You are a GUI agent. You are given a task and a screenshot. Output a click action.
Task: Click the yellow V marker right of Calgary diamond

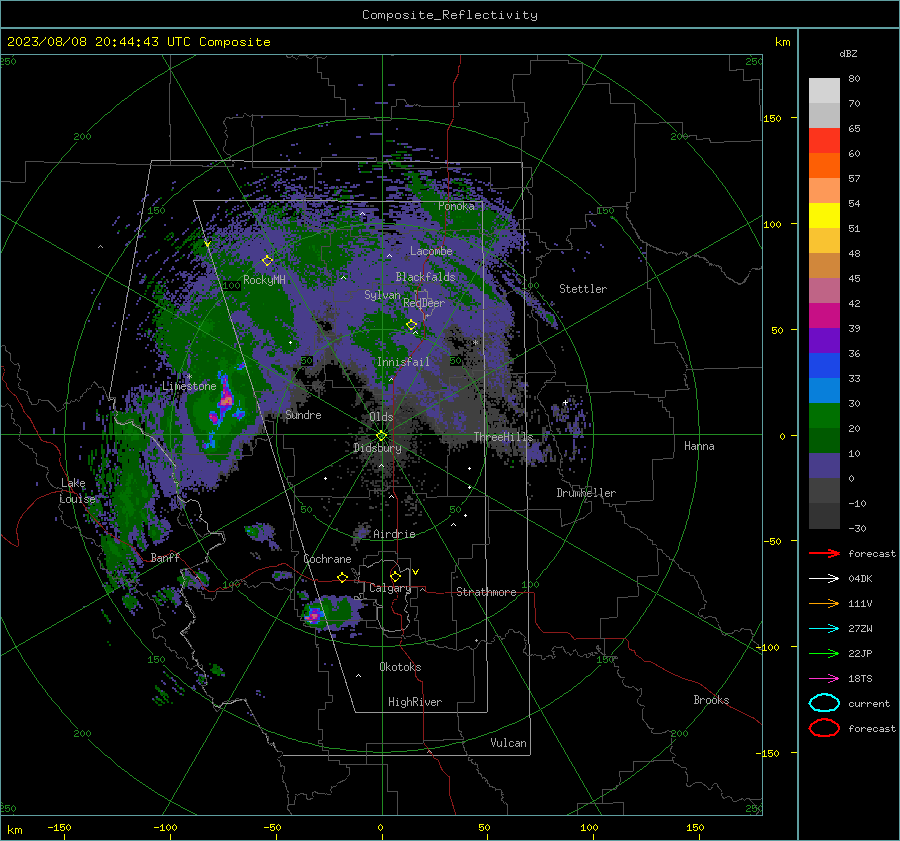coord(415,572)
